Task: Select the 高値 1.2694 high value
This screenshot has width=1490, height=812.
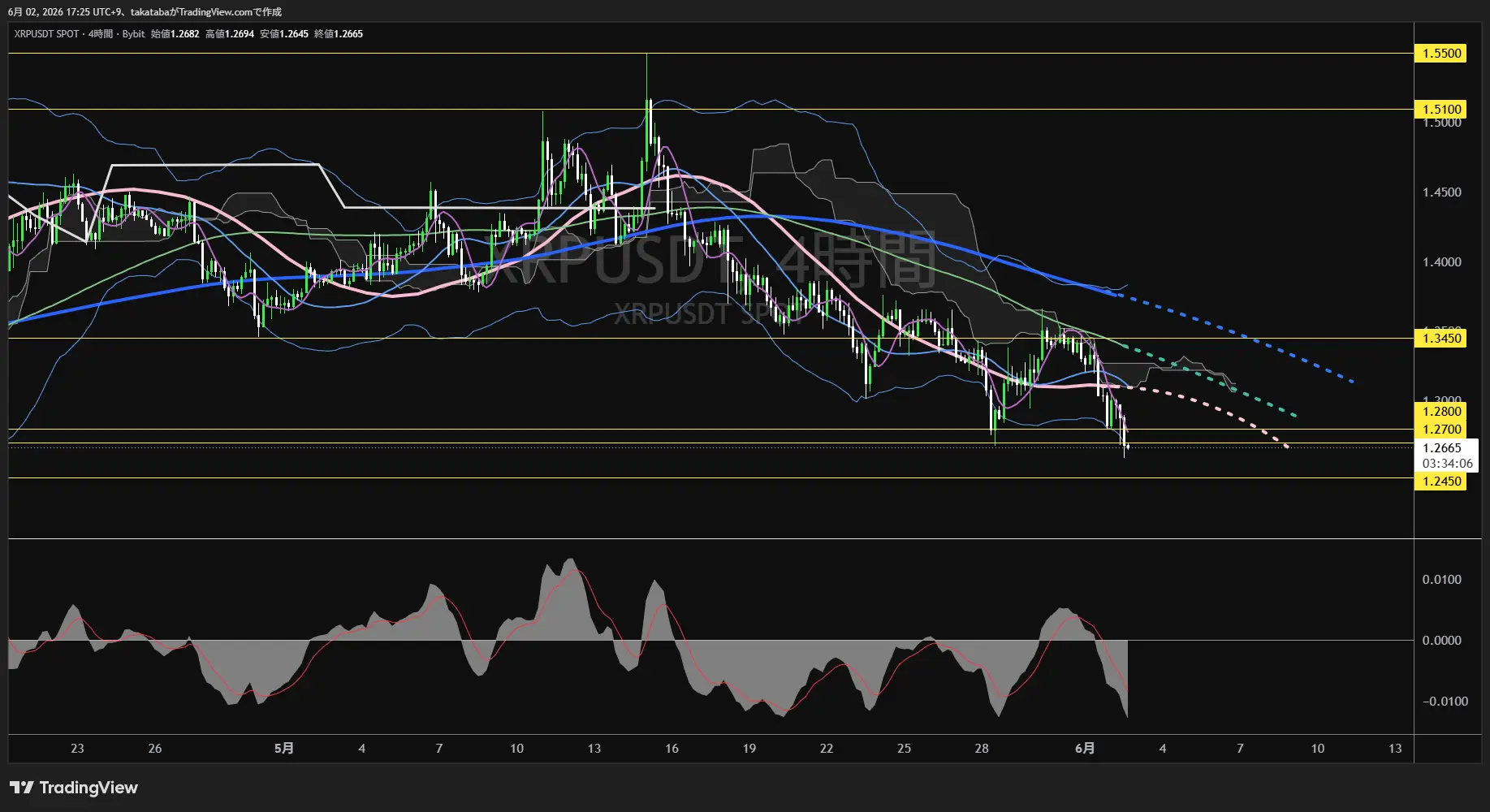Action: tap(230, 34)
